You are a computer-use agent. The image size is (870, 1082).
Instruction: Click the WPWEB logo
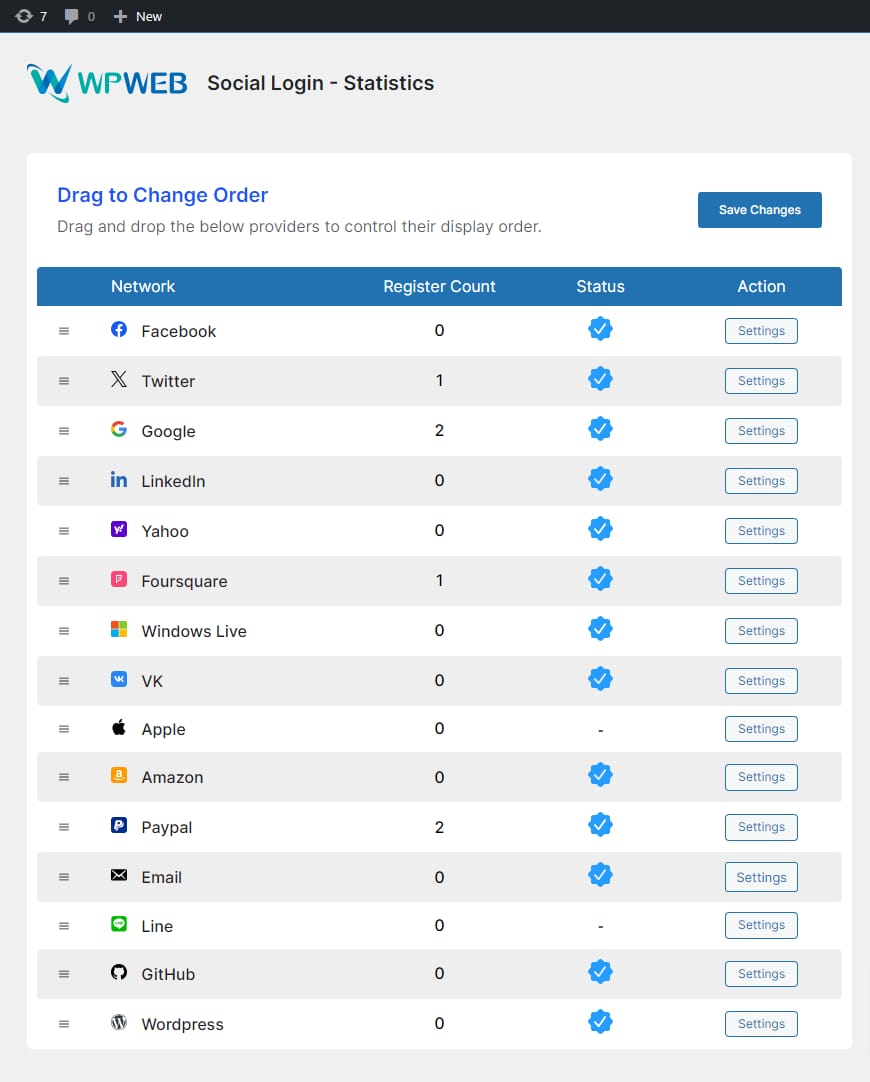click(107, 83)
